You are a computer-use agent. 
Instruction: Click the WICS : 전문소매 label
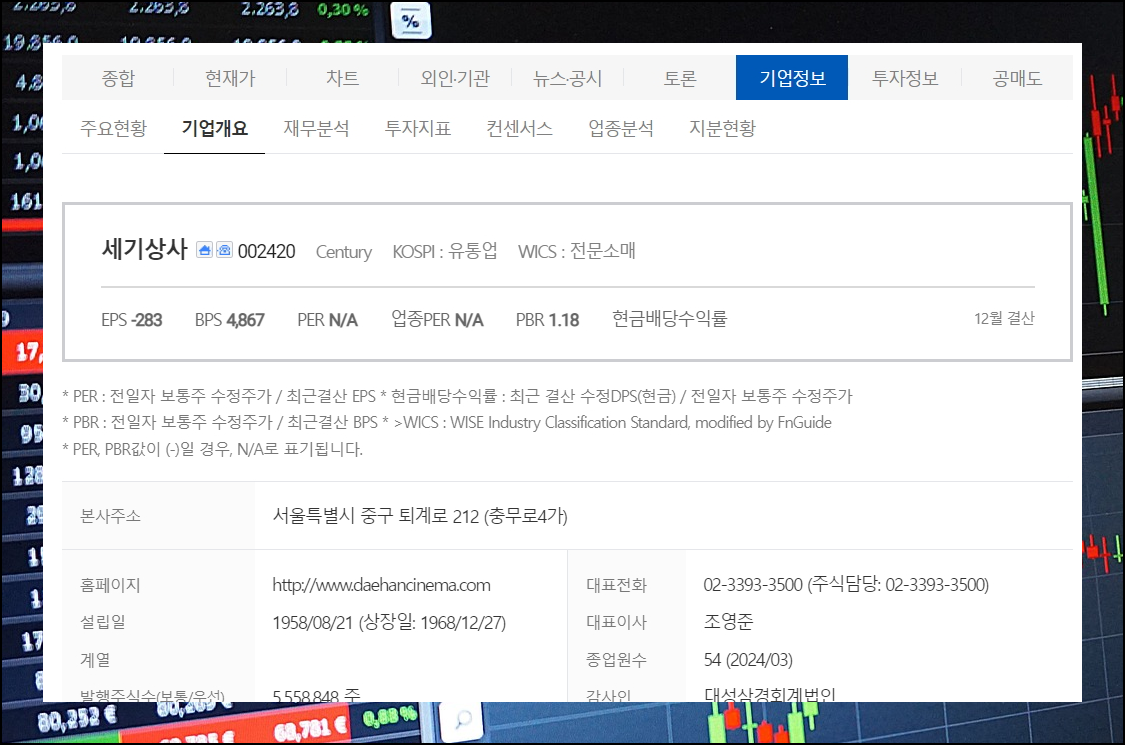point(577,251)
